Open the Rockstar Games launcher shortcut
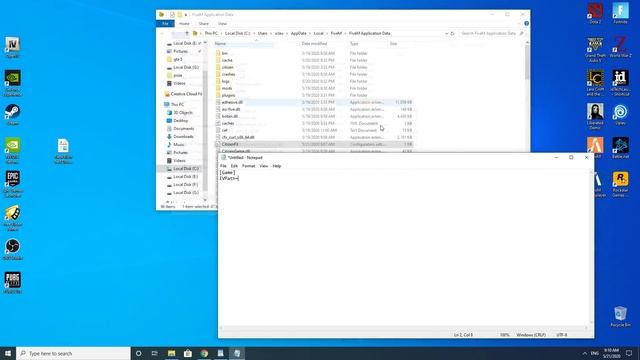Screen dimensions: 640x360 tap(620, 184)
